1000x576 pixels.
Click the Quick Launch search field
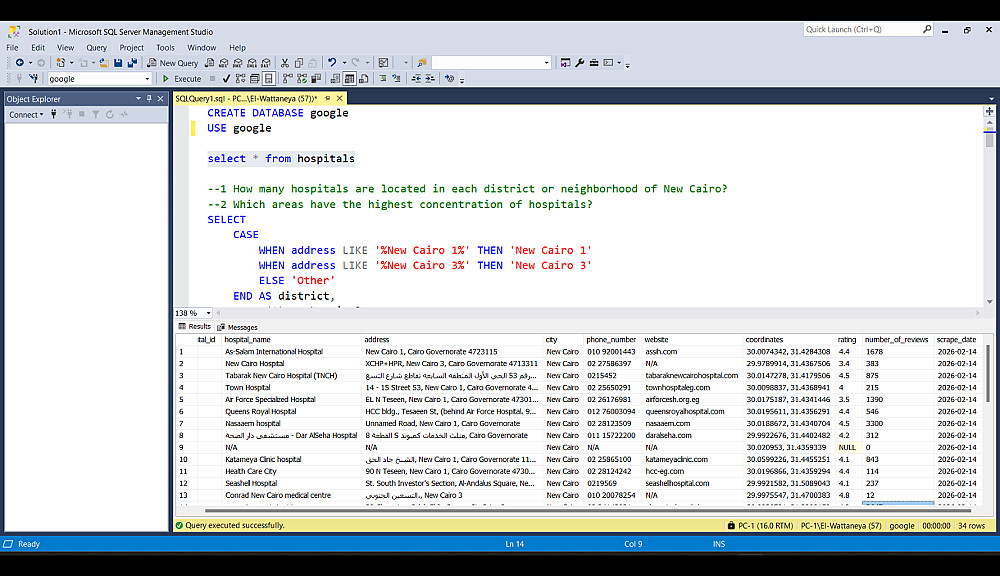[x=862, y=30]
